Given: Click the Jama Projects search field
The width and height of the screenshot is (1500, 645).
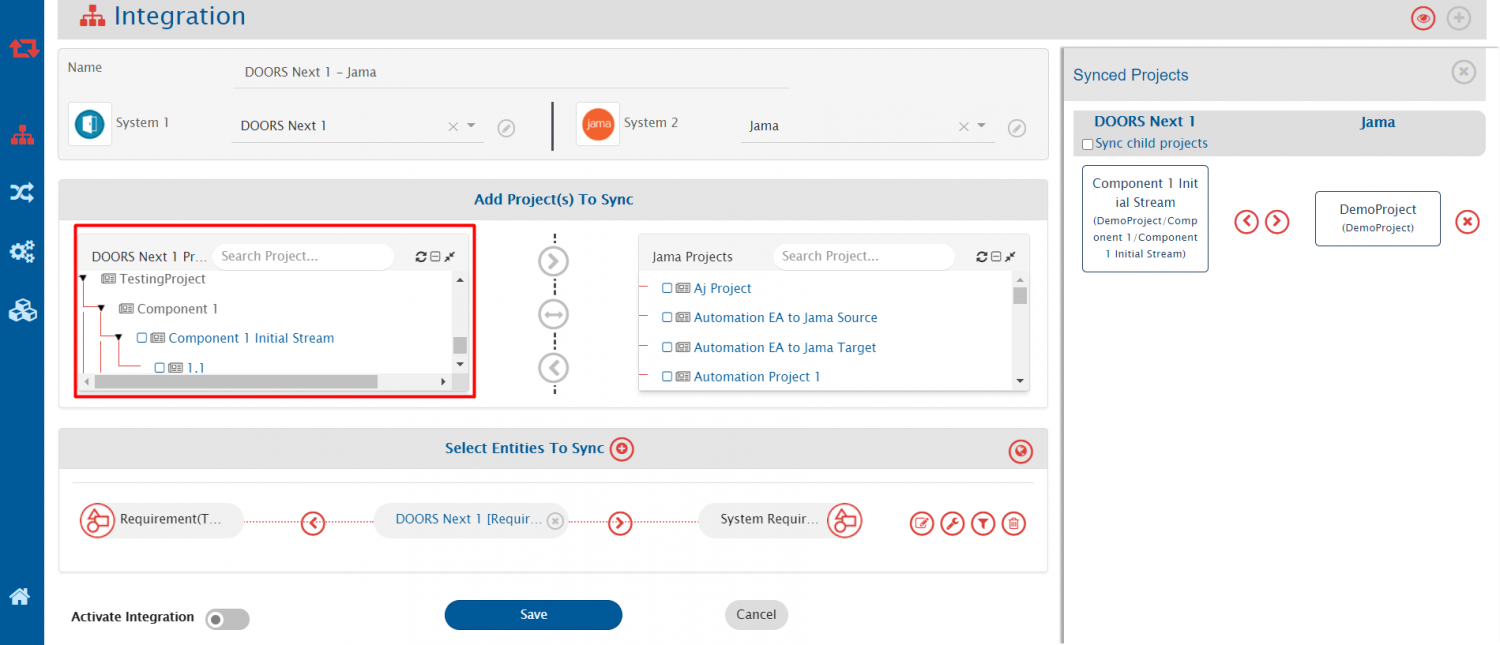Looking at the screenshot, I should point(863,257).
